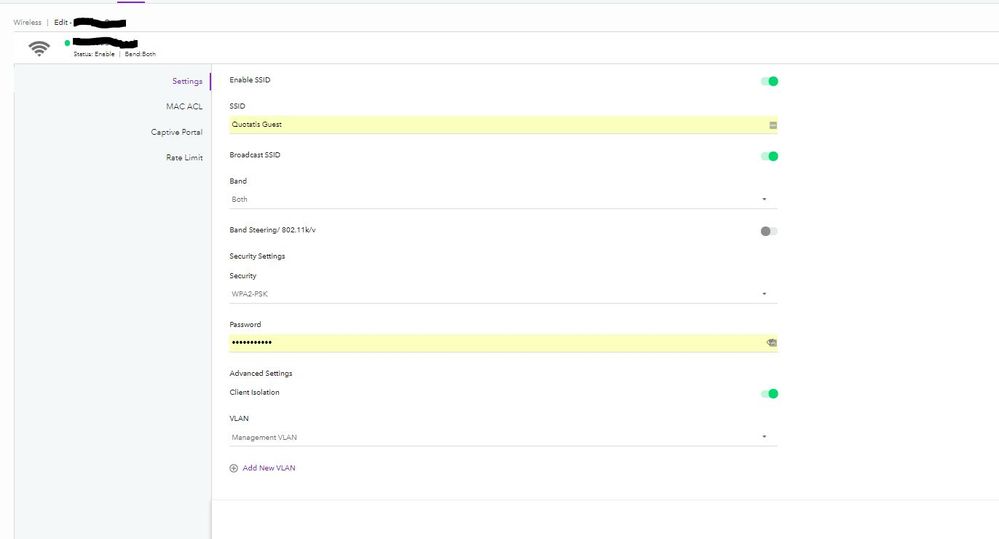Open the Captive Portal tab

click(x=177, y=132)
